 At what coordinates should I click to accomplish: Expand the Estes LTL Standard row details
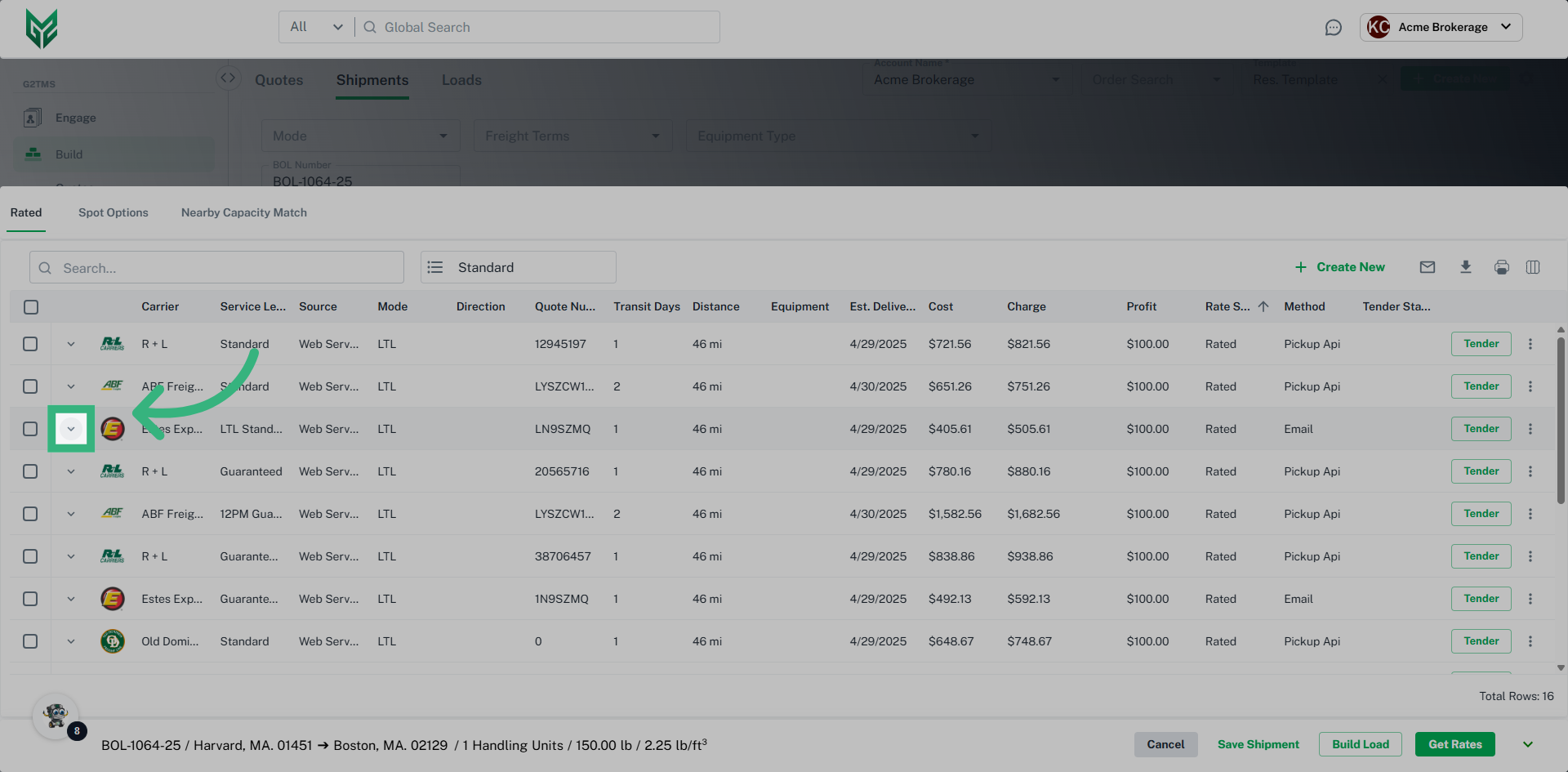click(x=71, y=429)
